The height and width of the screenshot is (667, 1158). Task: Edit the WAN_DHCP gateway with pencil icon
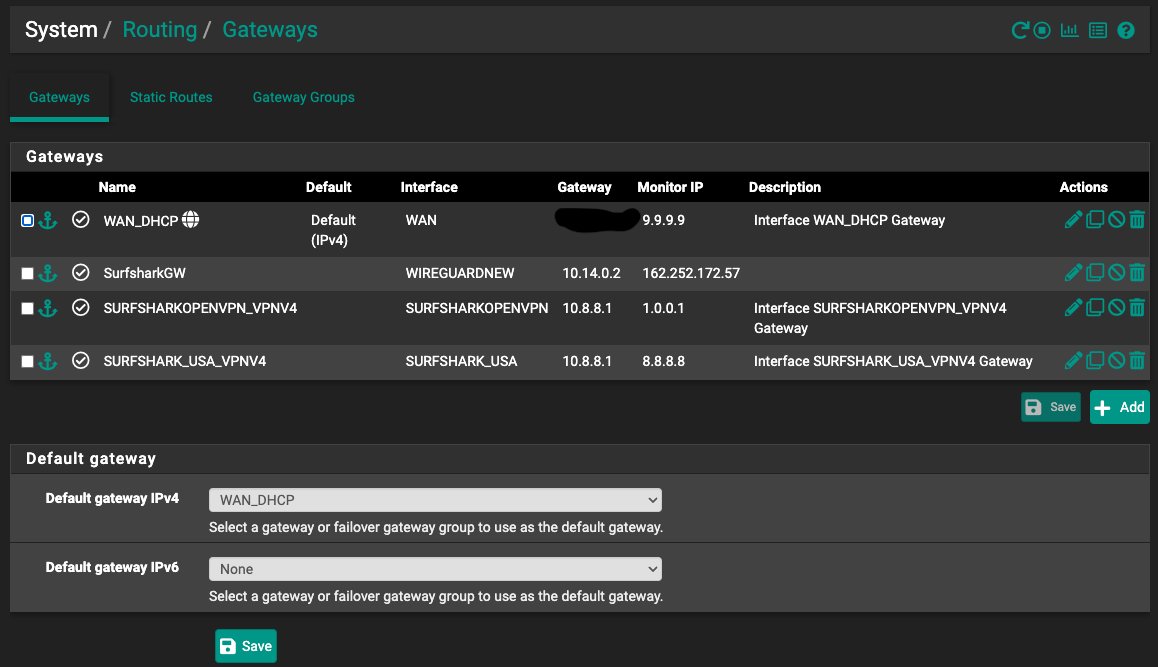(x=1073, y=219)
